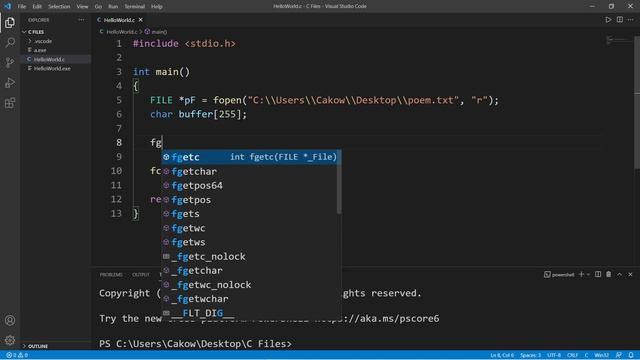The height and width of the screenshot is (360, 640).
Task: Switch to the OUTPUT panel tab
Action: point(141,275)
